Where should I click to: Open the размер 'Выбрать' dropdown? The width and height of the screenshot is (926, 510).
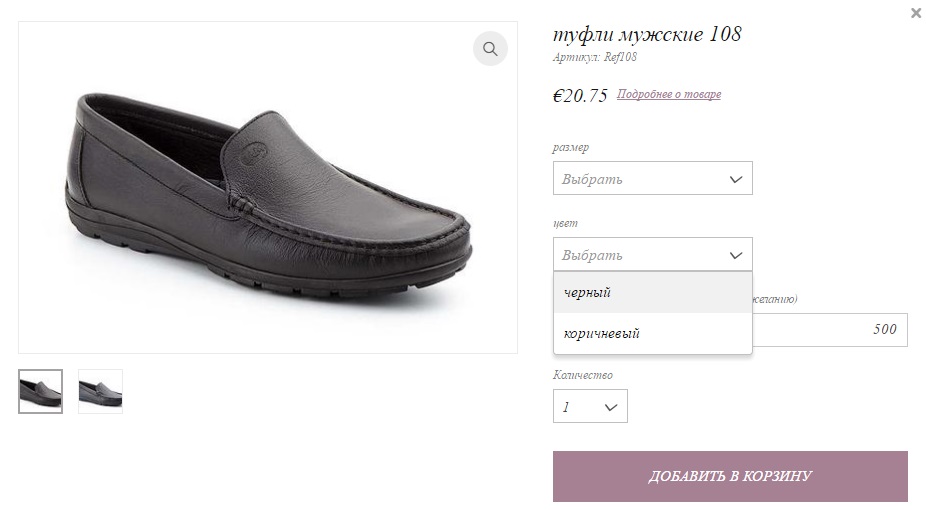(x=653, y=178)
